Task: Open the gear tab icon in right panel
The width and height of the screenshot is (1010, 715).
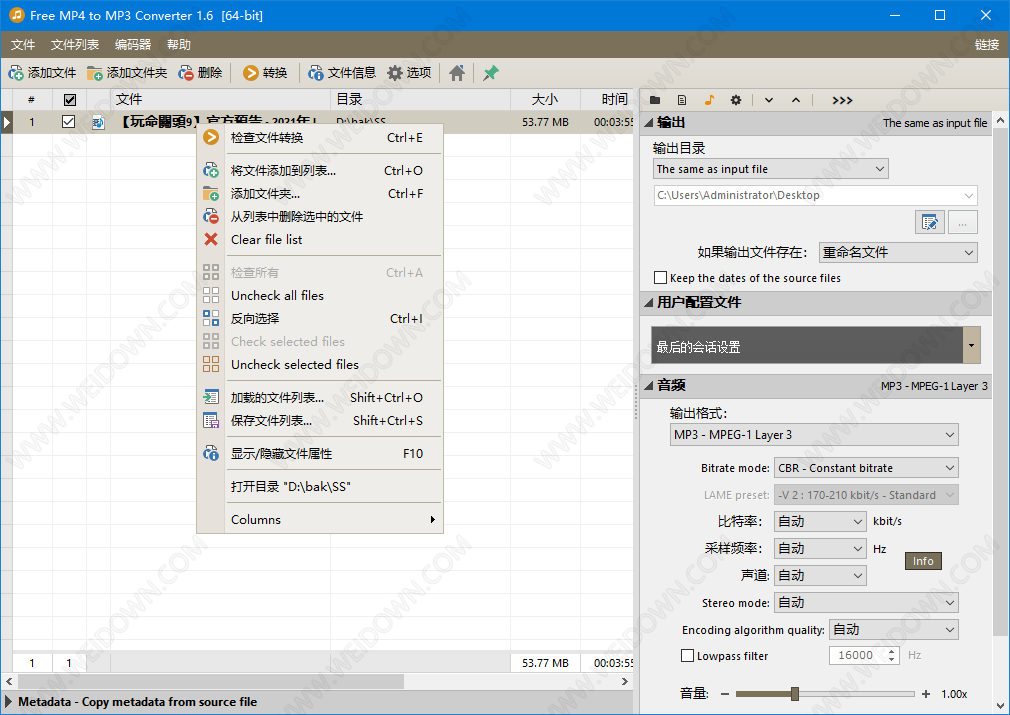Action: click(736, 100)
